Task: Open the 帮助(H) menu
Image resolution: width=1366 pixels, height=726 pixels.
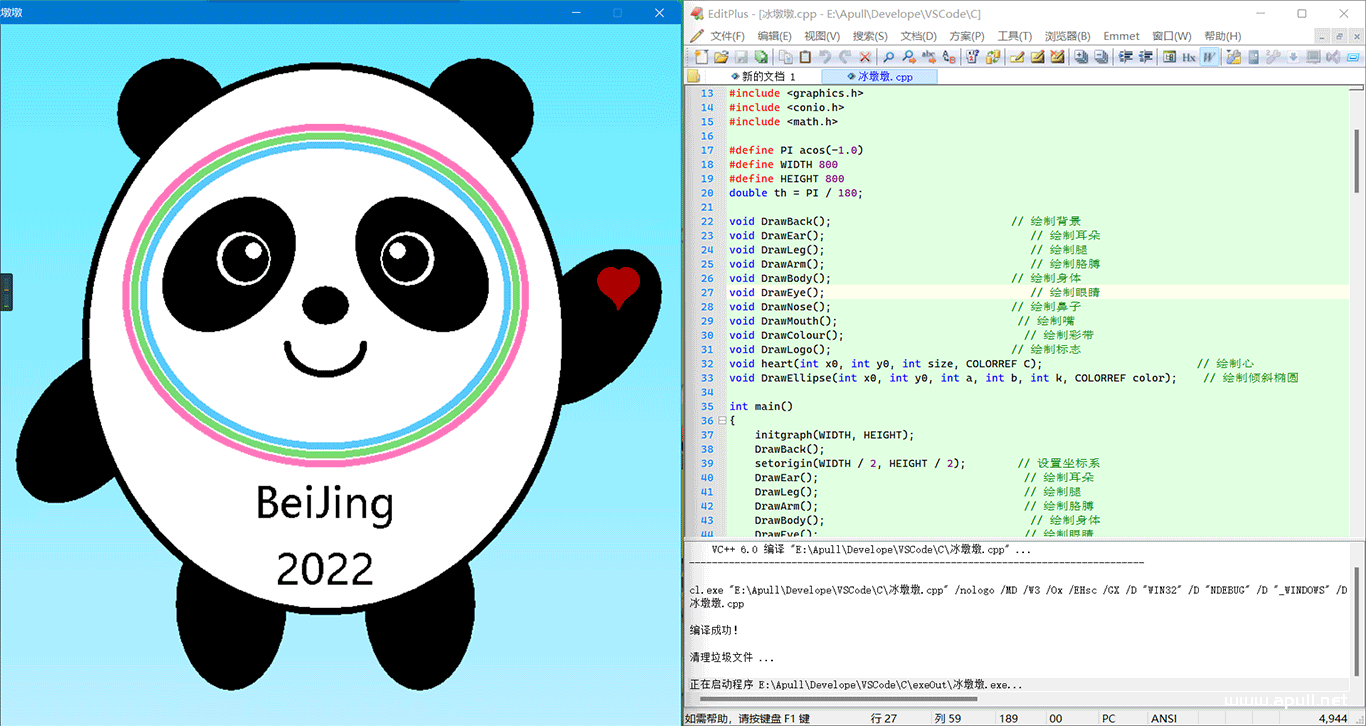Action: coord(1222,36)
